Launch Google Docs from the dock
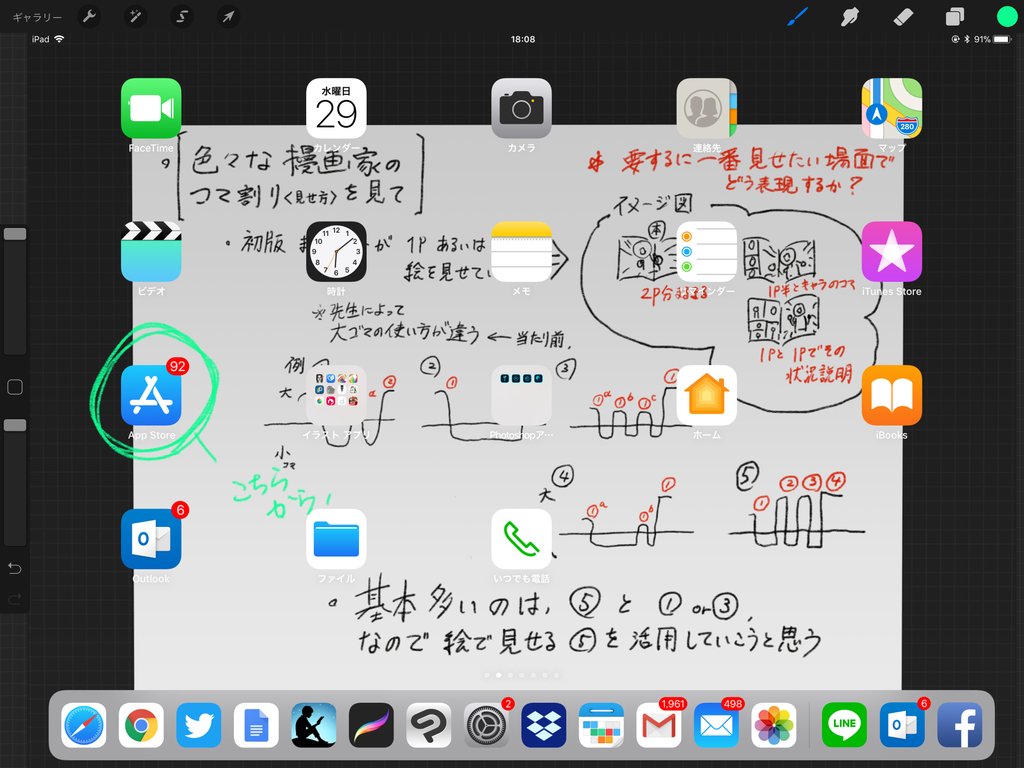 [x=256, y=725]
